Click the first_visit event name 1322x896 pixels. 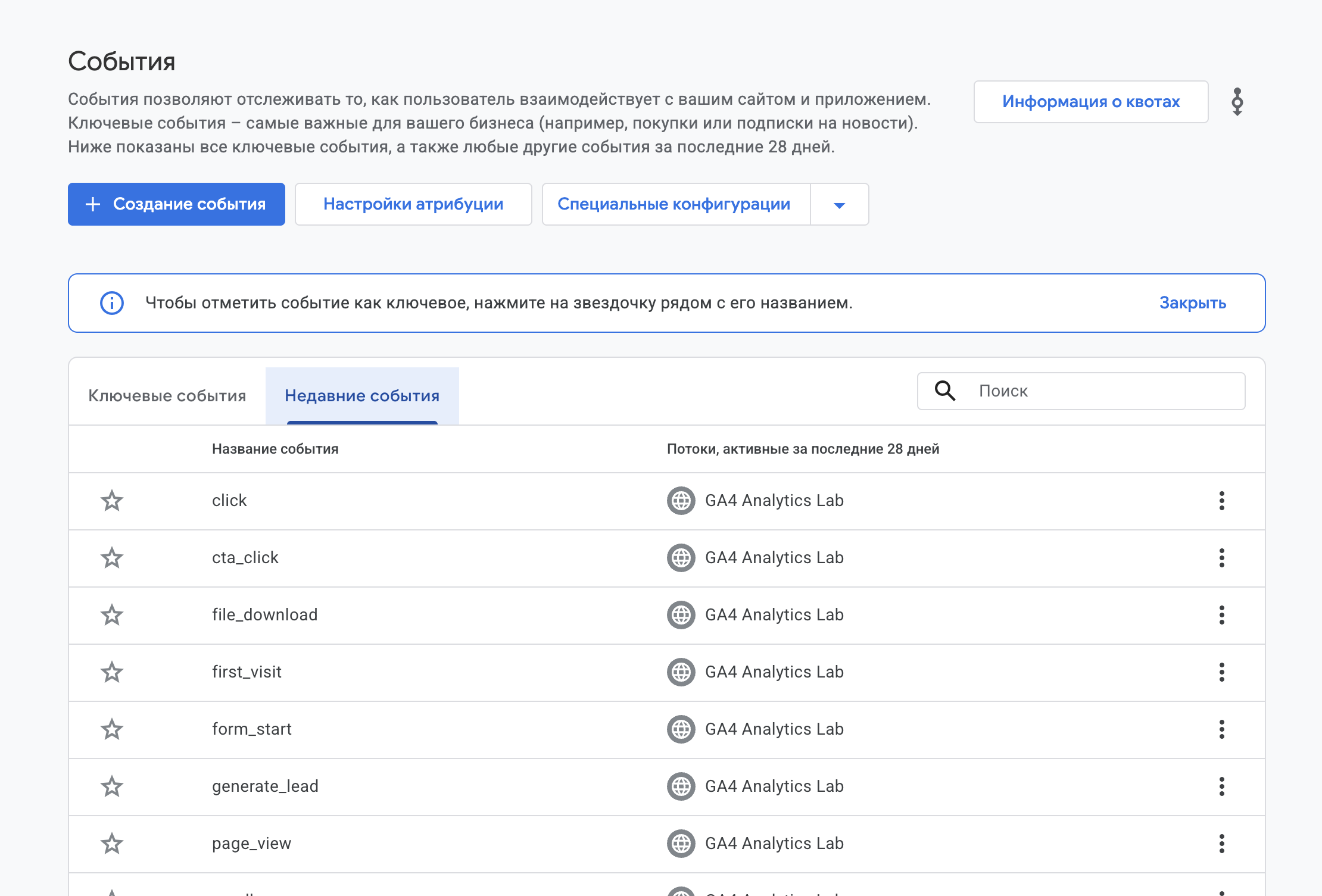(247, 672)
